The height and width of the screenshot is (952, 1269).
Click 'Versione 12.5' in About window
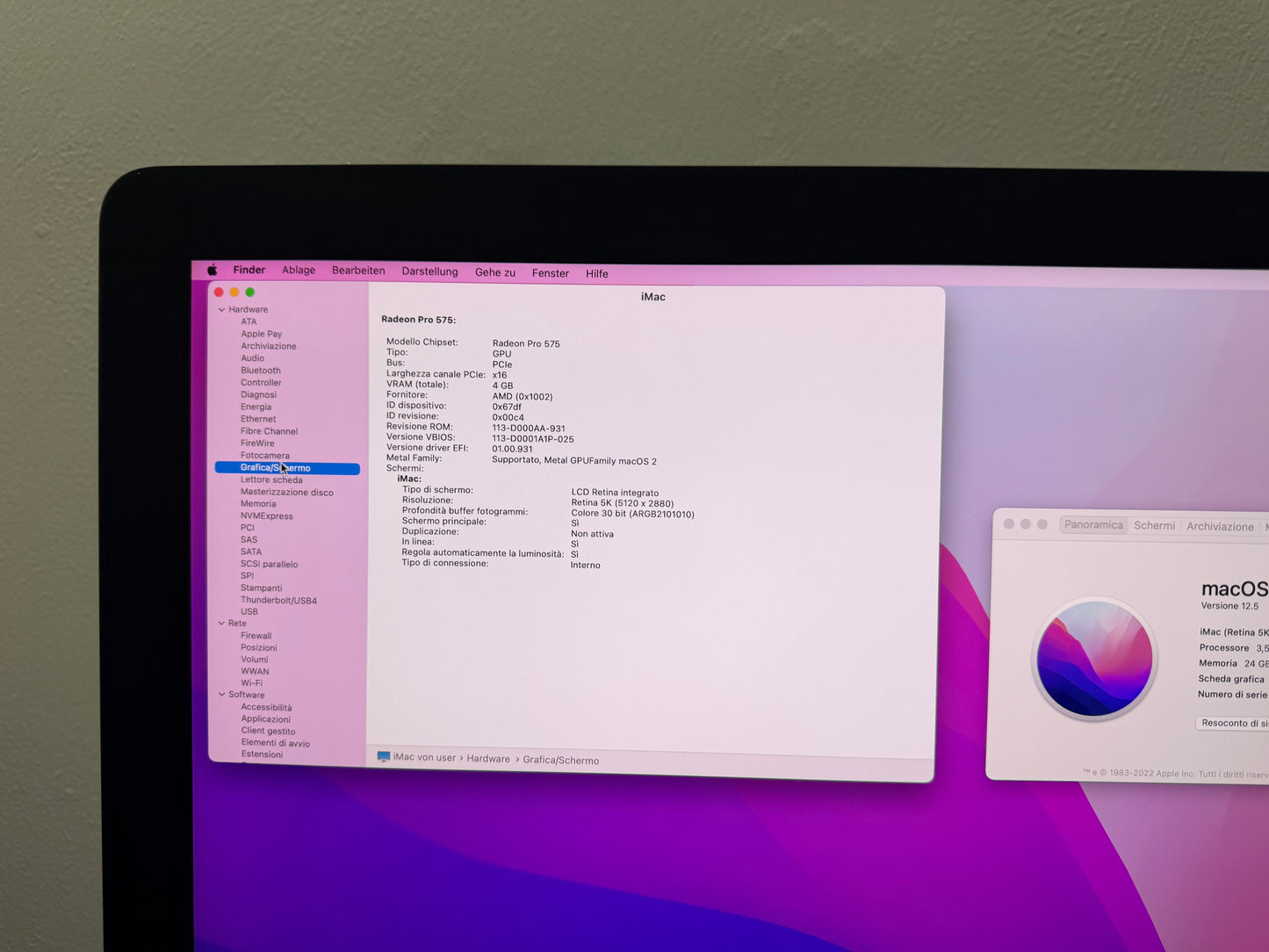[x=1229, y=606]
